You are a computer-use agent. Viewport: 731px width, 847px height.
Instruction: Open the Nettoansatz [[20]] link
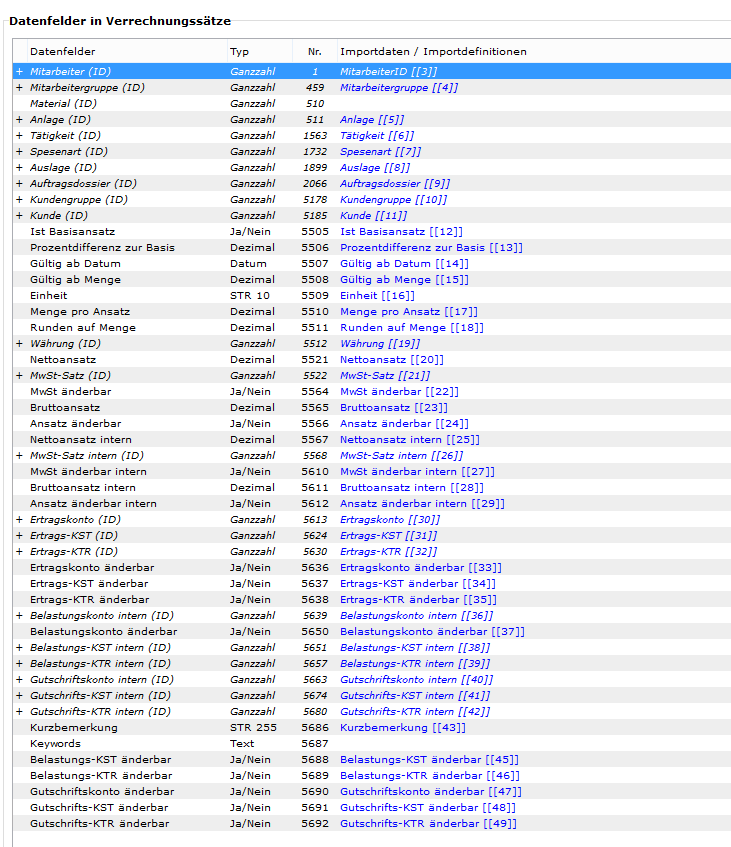point(391,360)
